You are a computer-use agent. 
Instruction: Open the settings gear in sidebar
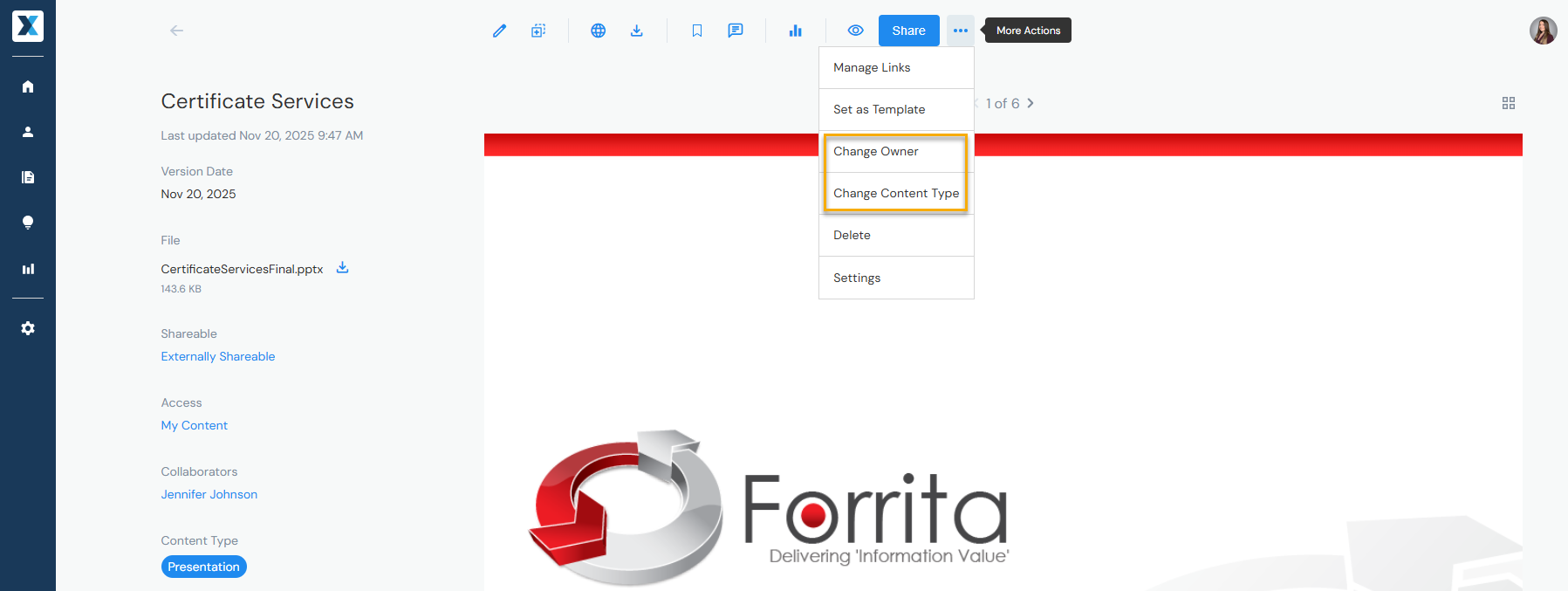(x=28, y=328)
